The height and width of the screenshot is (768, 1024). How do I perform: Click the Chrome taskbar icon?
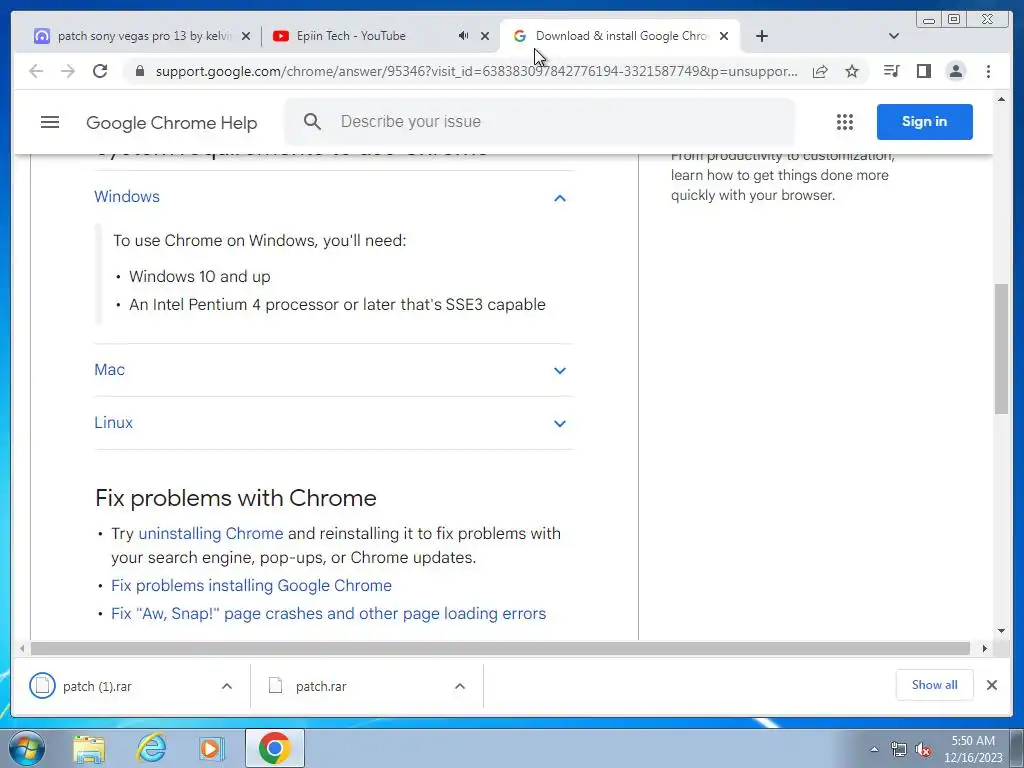(x=275, y=748)
